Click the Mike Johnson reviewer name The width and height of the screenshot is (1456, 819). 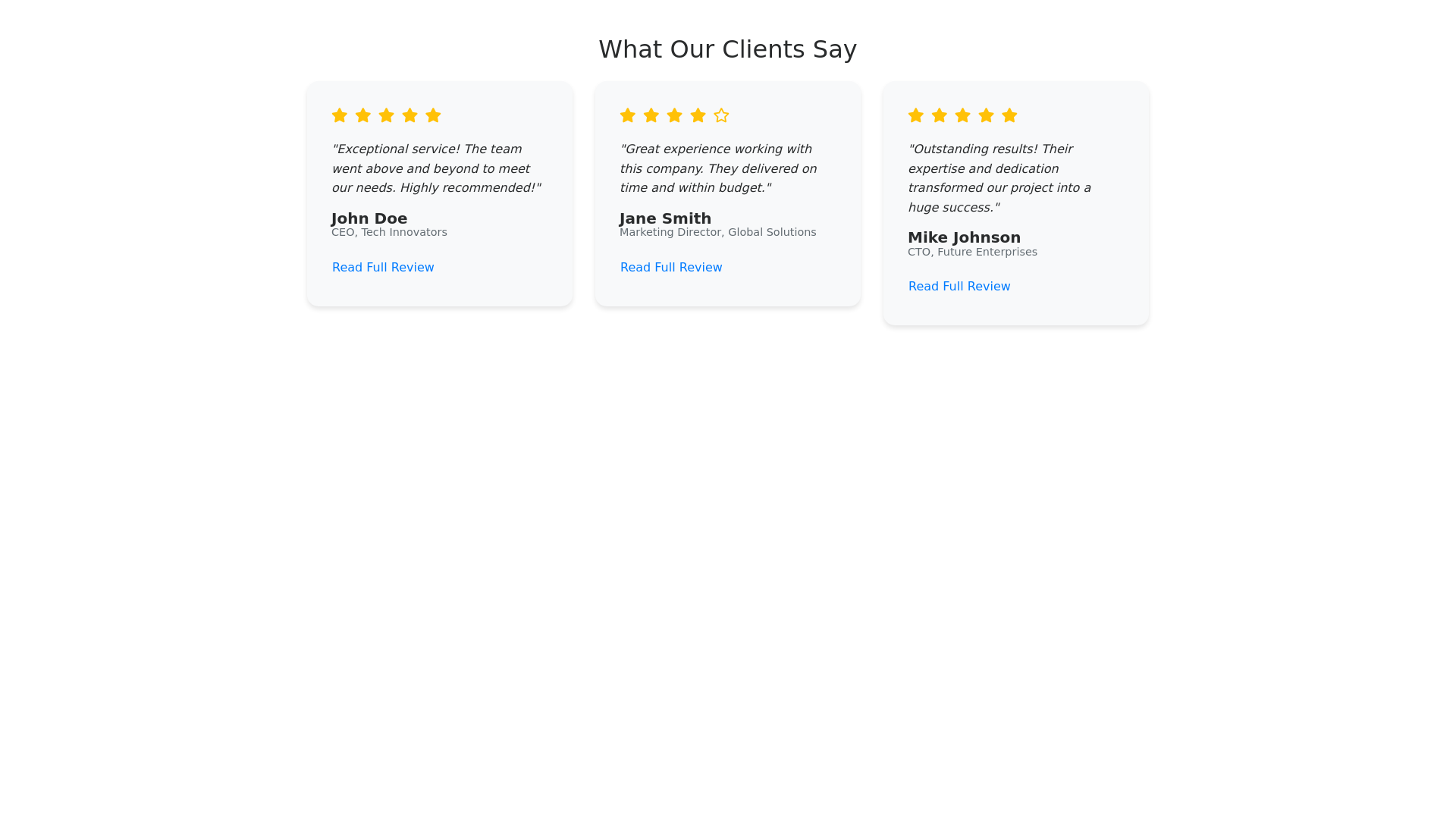point(964,237)
